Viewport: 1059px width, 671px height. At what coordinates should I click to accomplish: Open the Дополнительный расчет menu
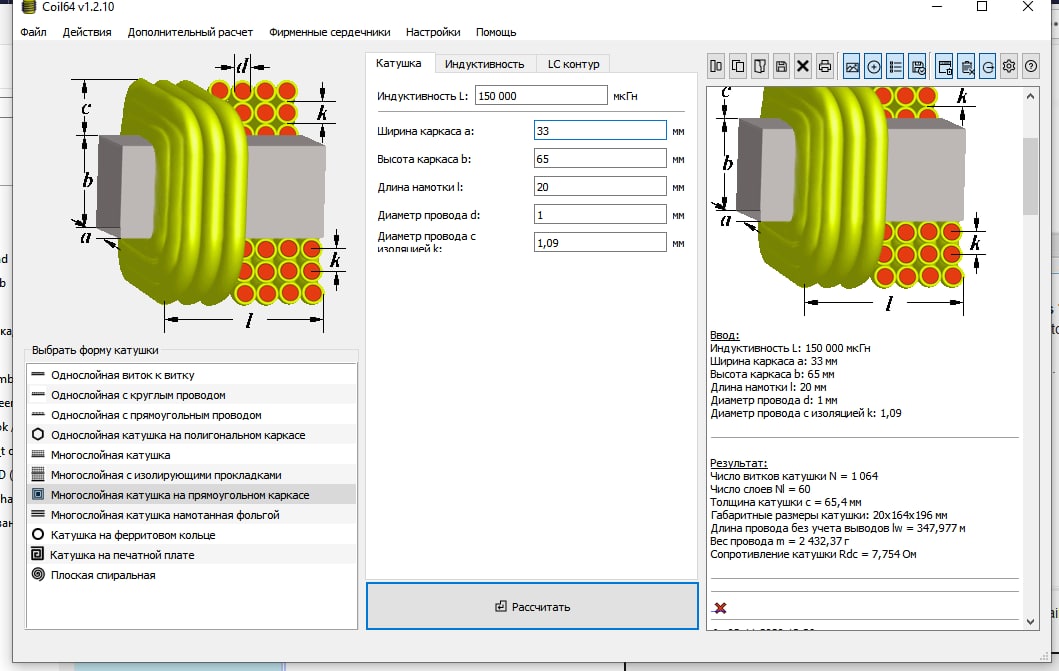click(190, 32)
